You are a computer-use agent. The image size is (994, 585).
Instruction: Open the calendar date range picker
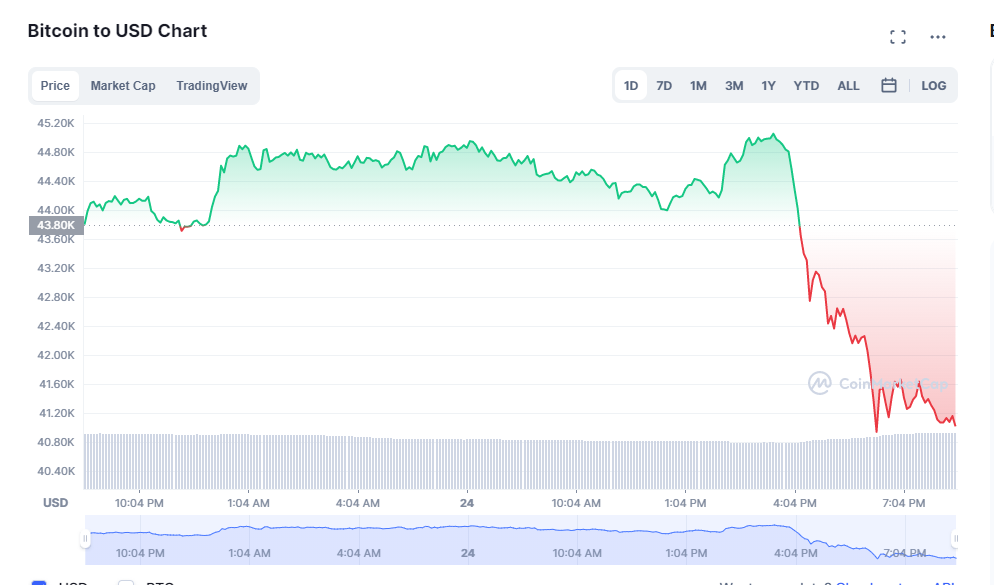pos(888,86)
